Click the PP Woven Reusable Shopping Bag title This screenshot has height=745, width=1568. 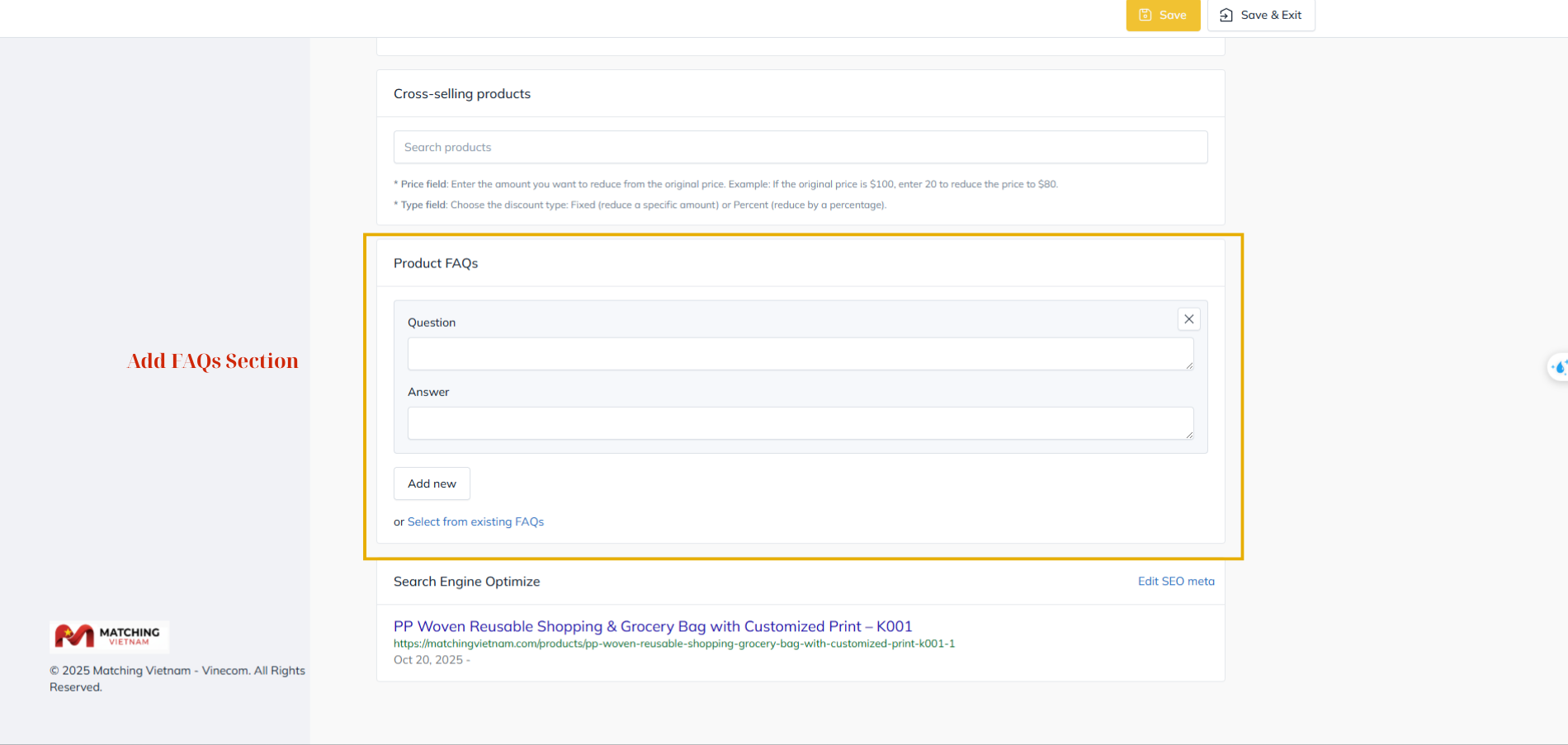[652, 626]
